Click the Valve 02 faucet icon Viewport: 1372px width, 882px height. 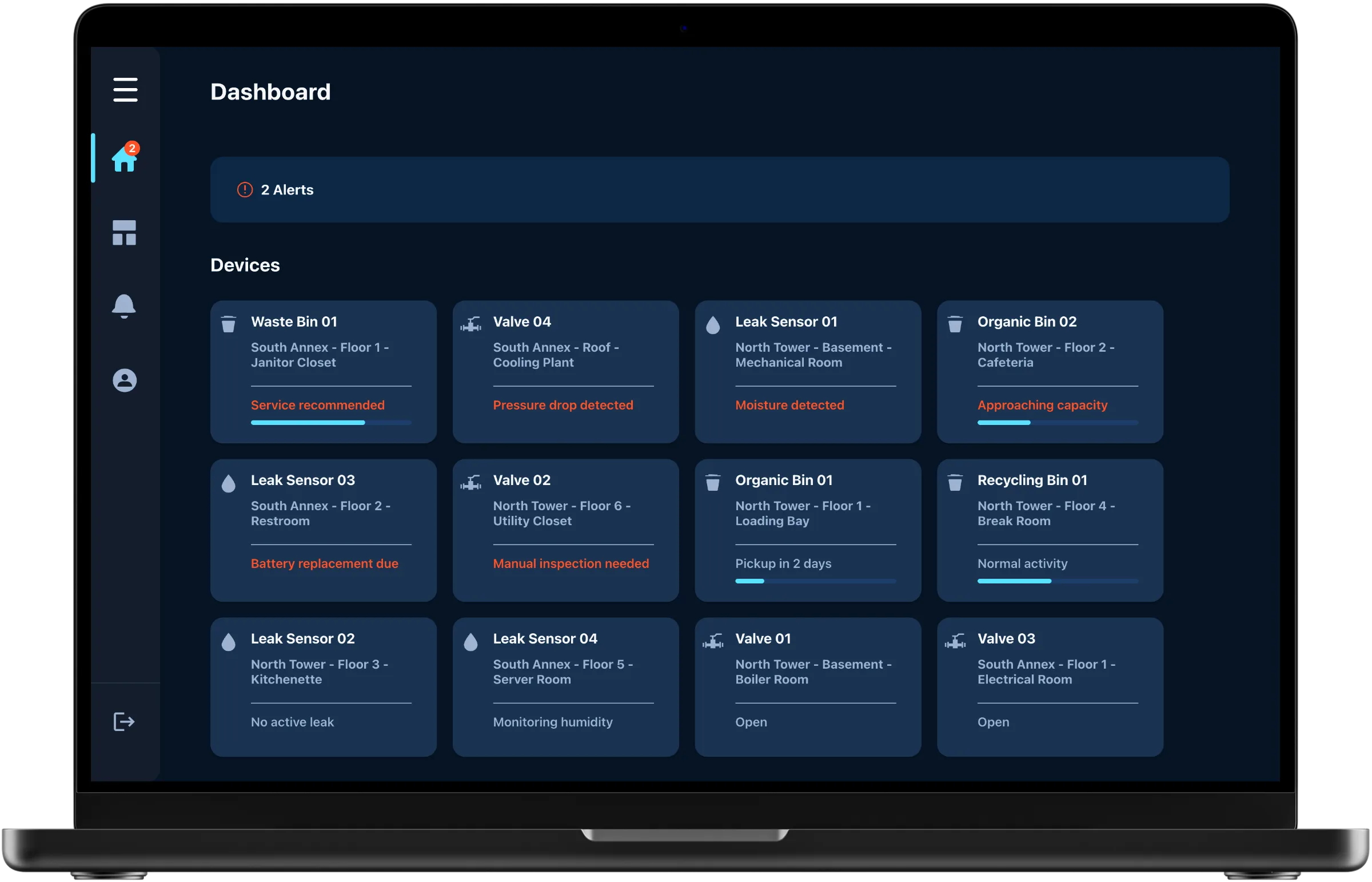tap(471, 483)
